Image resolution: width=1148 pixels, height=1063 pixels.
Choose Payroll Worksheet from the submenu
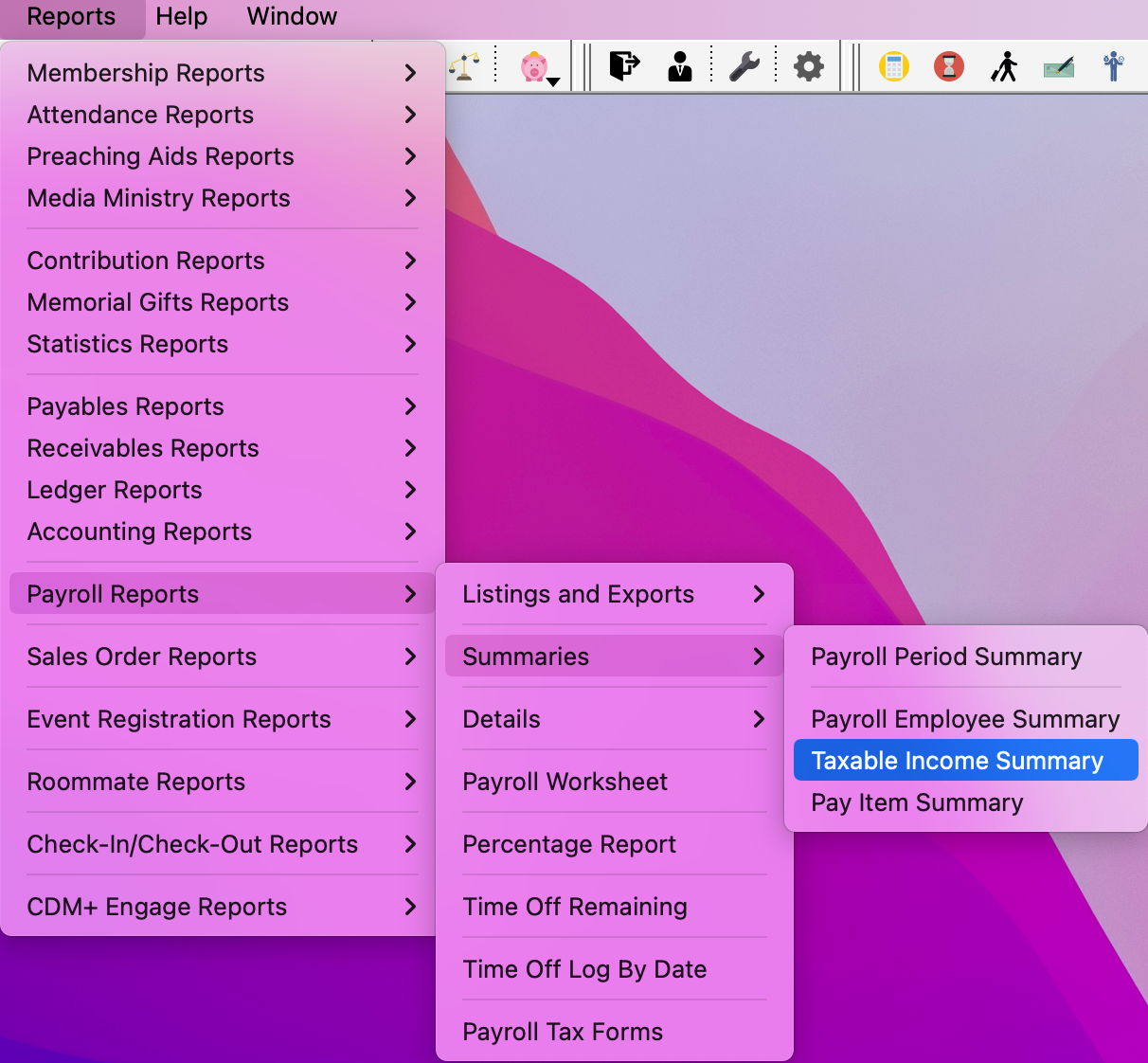click(x=565, y=782)
